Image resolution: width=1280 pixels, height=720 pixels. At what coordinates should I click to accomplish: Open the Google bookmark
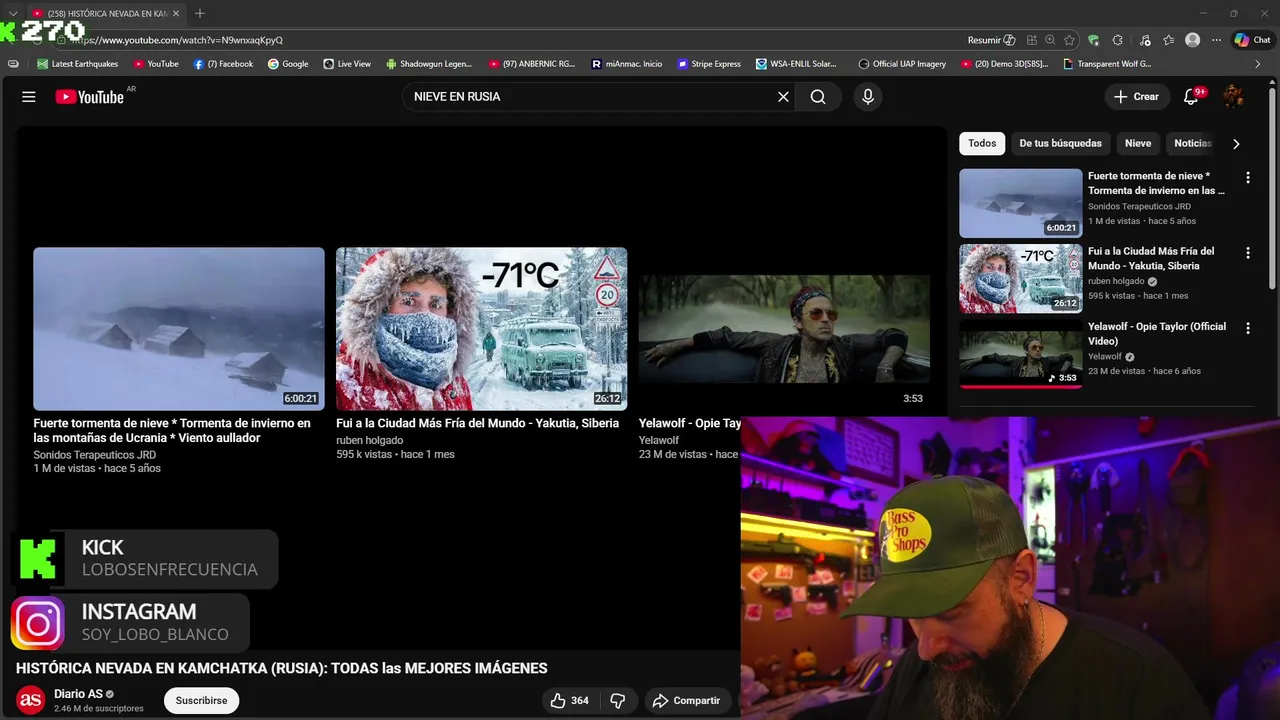[x=288, y=64]
